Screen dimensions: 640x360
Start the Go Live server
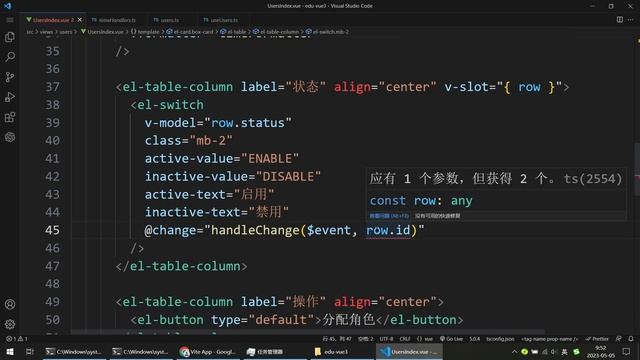pyautogui.click(x=451, y=339)
